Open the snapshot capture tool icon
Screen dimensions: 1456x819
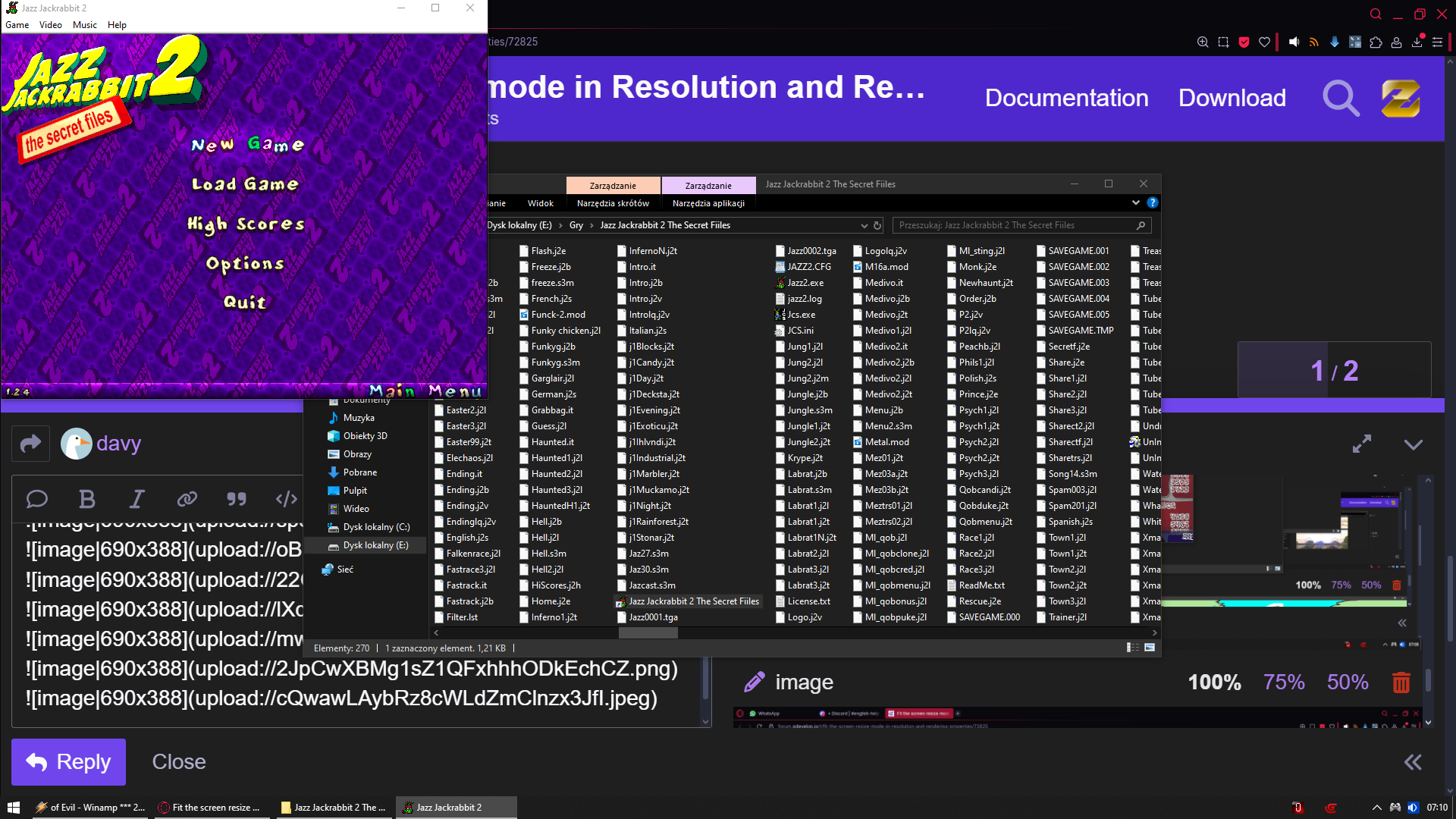pyautogui.click(x=1223, y=42)
